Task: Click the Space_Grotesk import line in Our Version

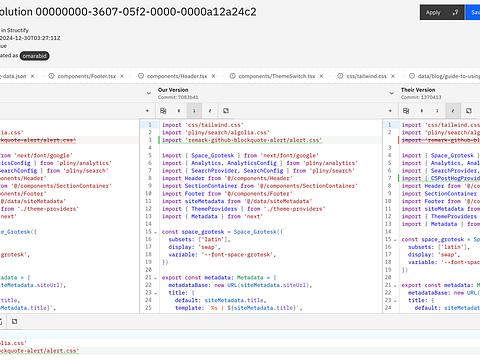Action: tap(240, 155)
